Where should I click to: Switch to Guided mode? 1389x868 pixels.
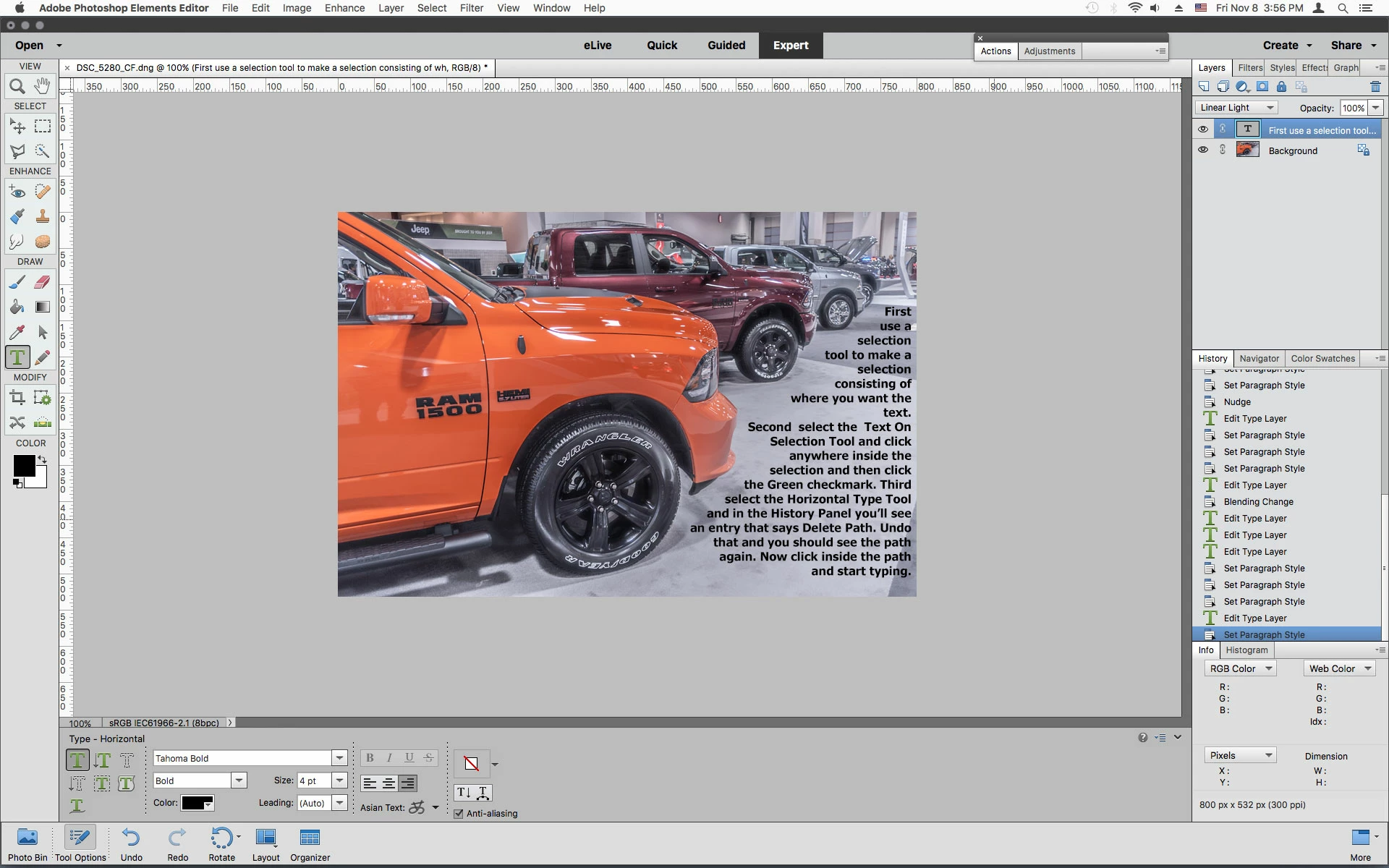coord(726,45)
